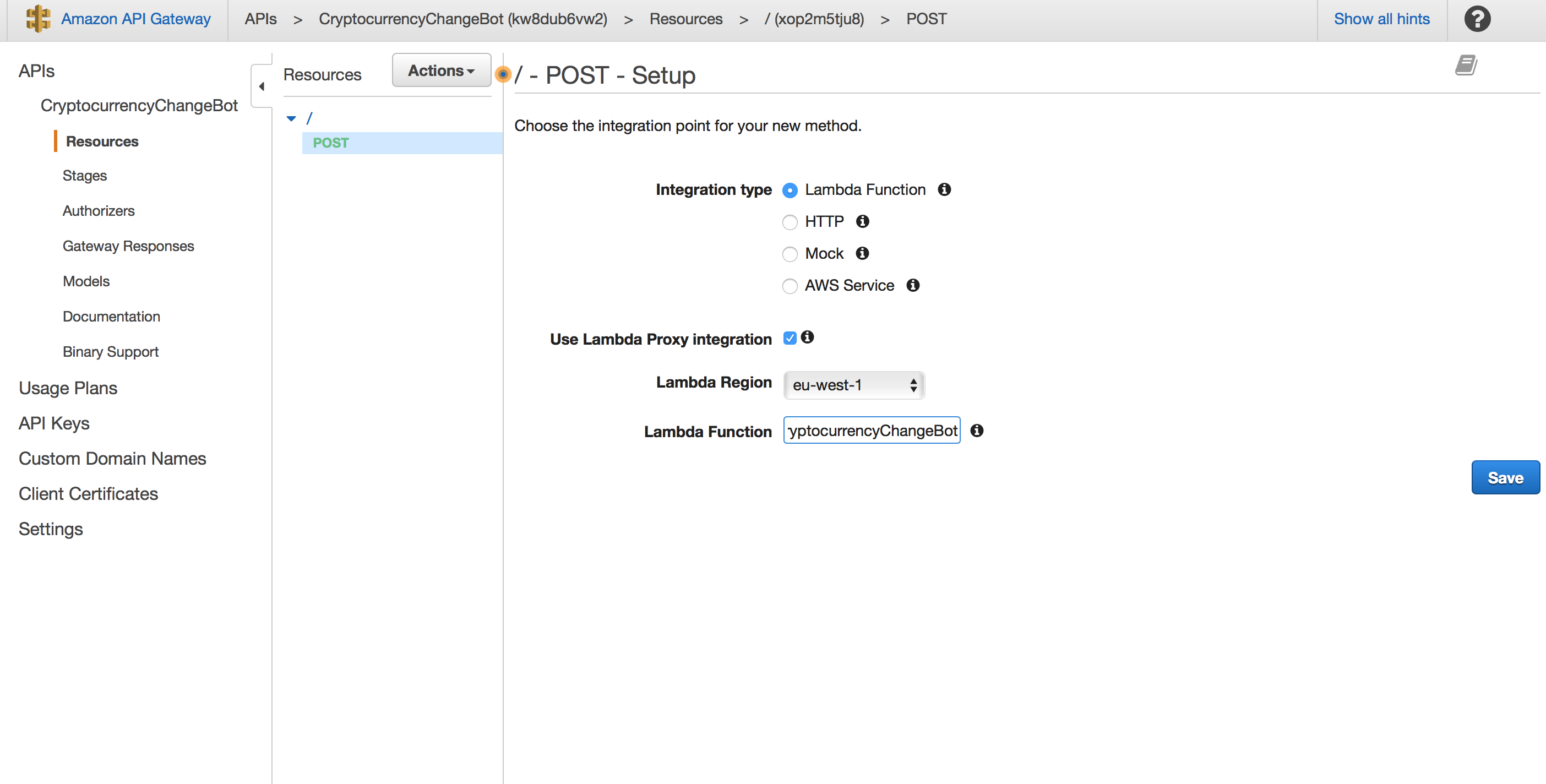Show info icon next to Mock
The height and width of the screenshot is (784, 1546).
point(862,253)
